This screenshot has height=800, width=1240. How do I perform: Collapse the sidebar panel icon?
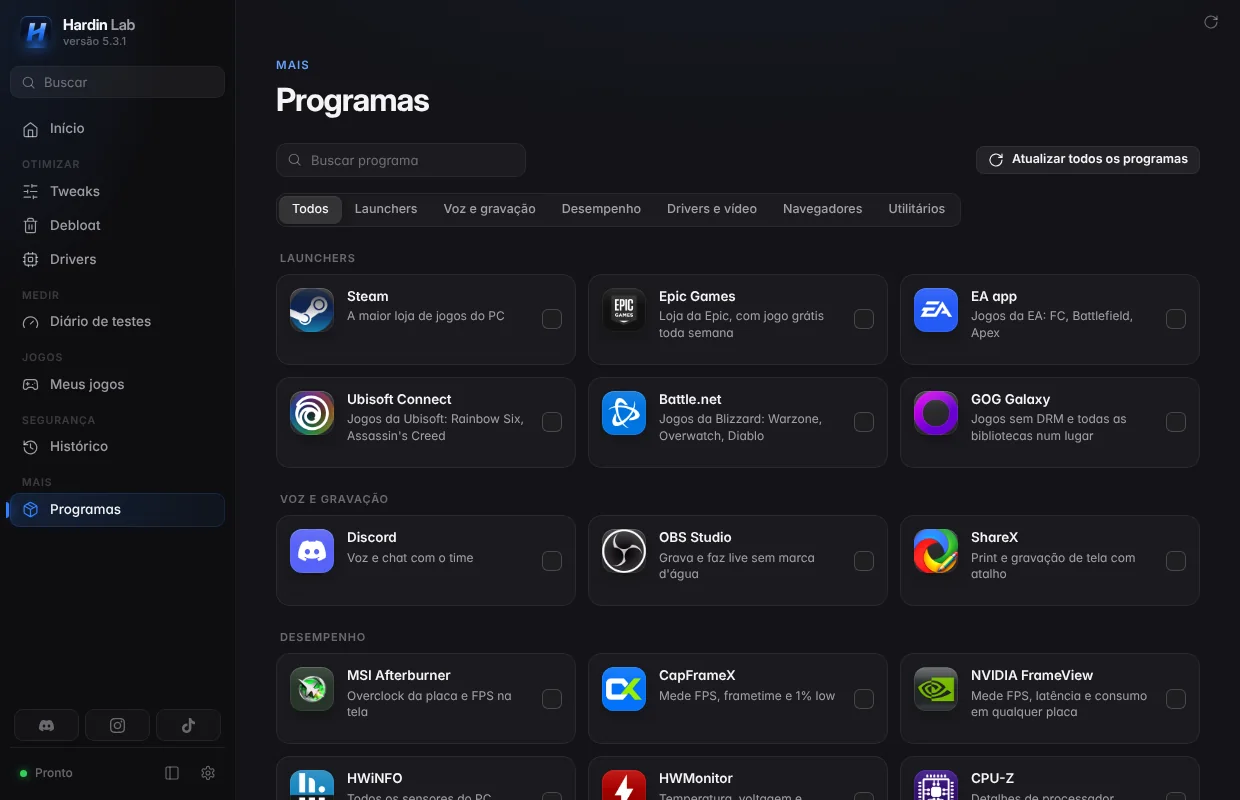(172, 773)
